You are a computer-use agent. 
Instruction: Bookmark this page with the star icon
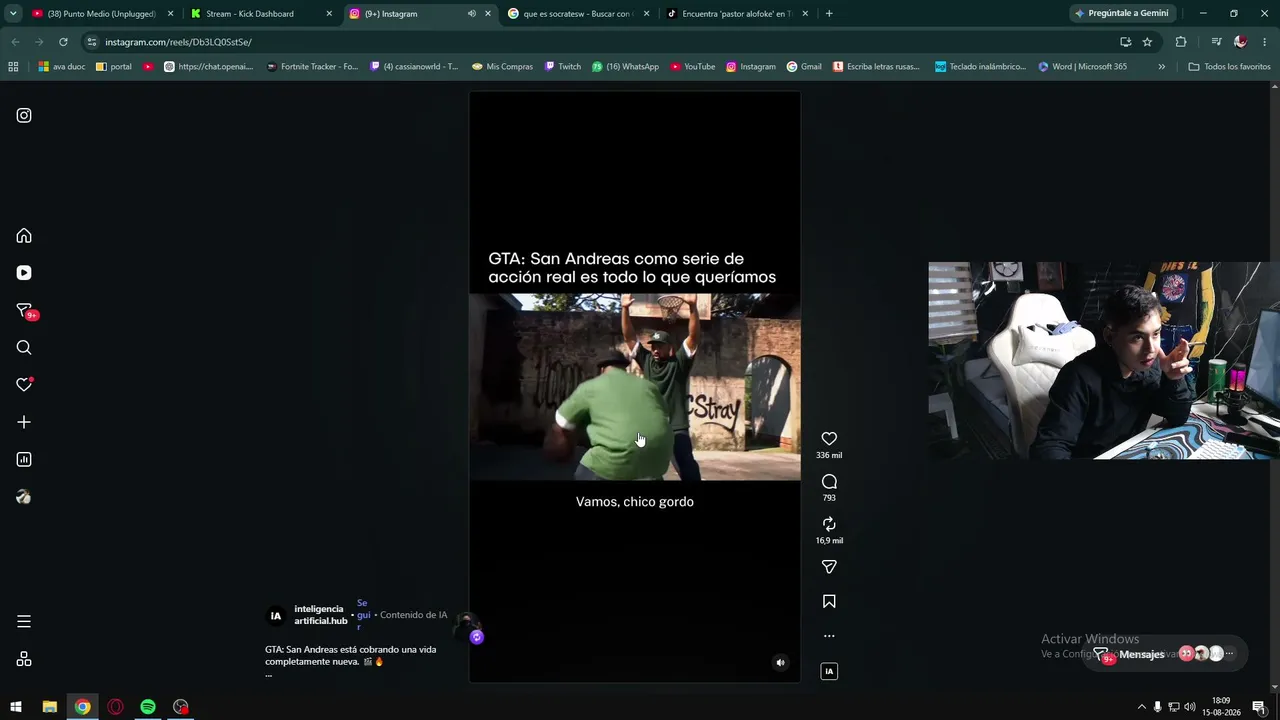[x=1147, y=42]
